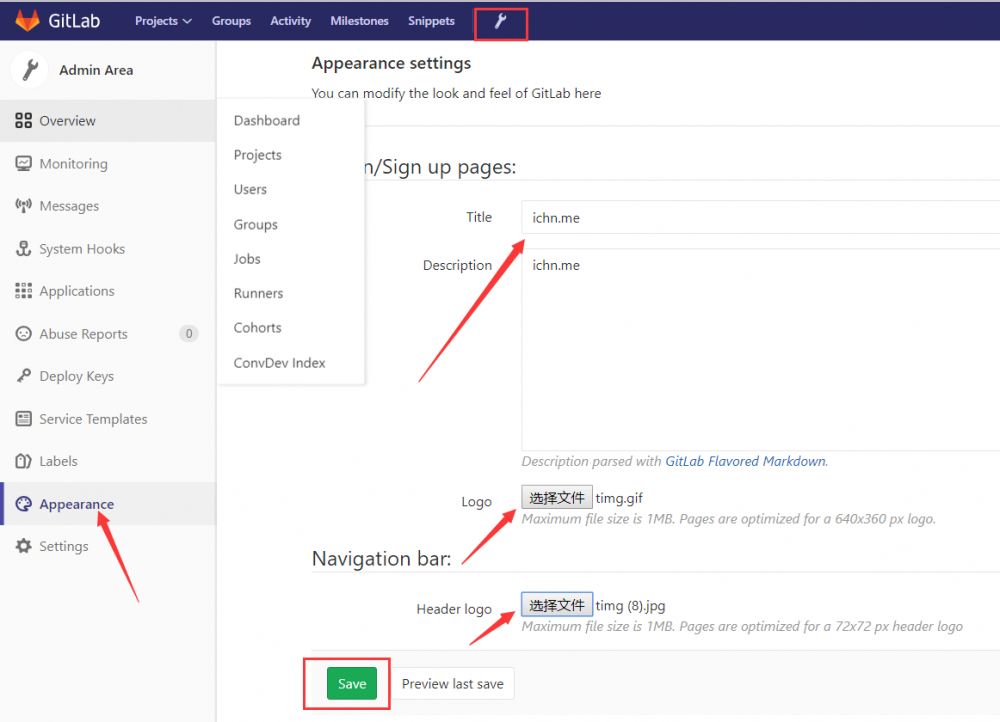Select Overview in the sidebar
Screen dimensions: 1000x722
(108, 121)
